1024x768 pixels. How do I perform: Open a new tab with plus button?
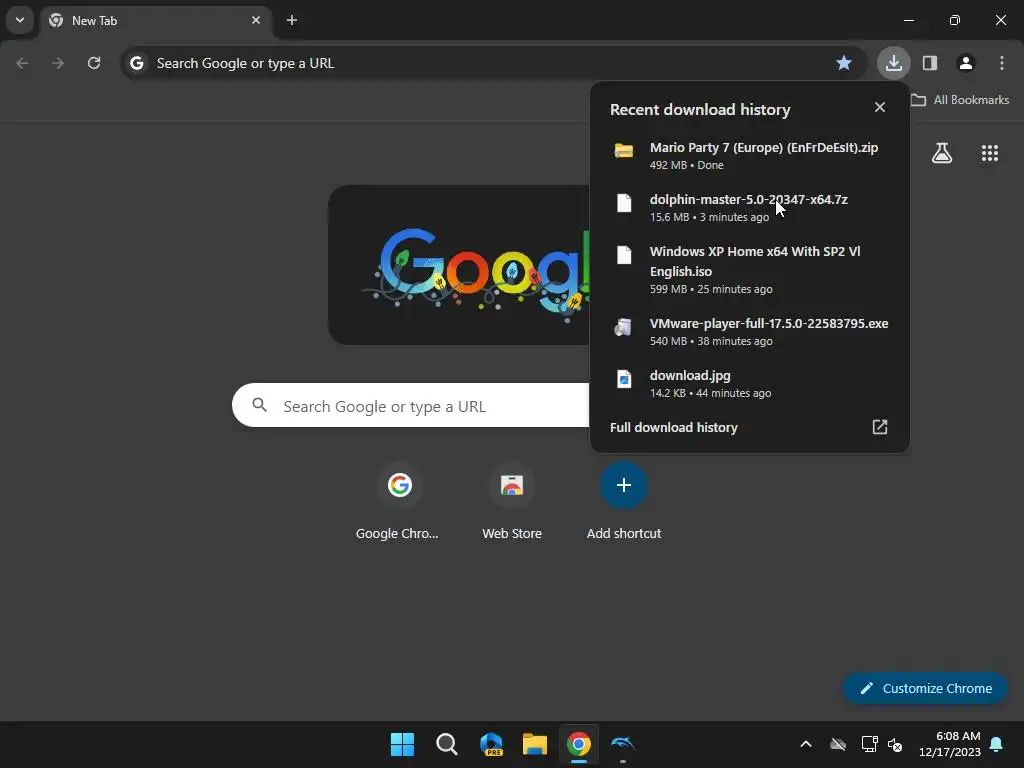[x=292, y=20]
